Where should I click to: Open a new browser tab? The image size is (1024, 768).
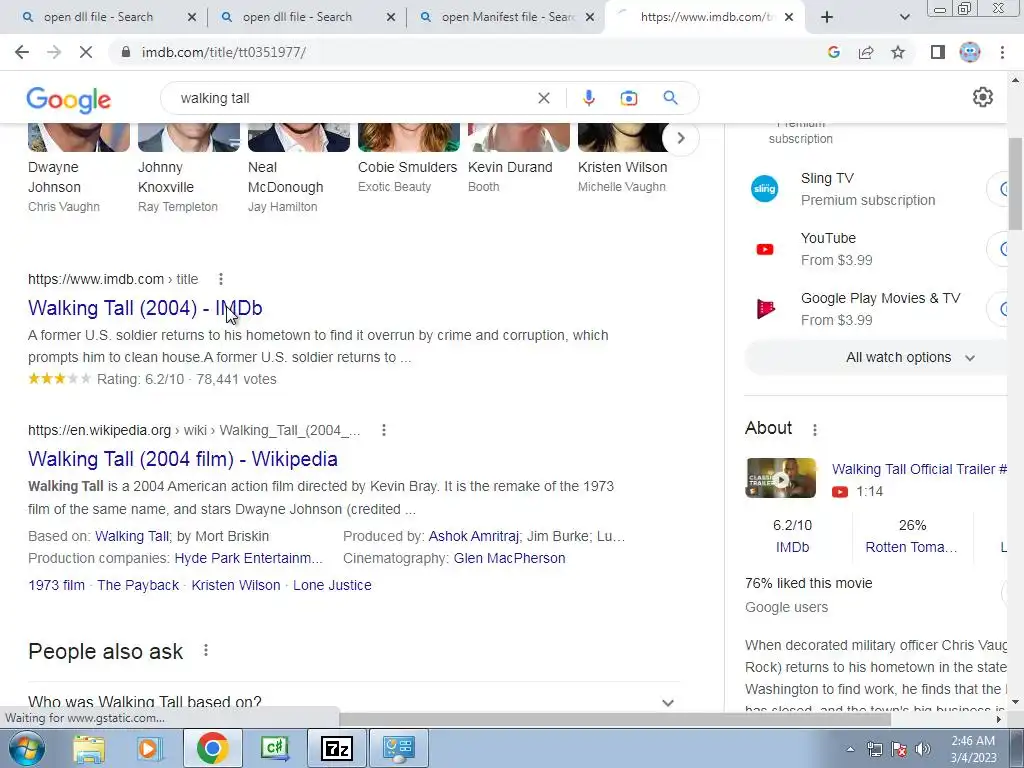827,17
